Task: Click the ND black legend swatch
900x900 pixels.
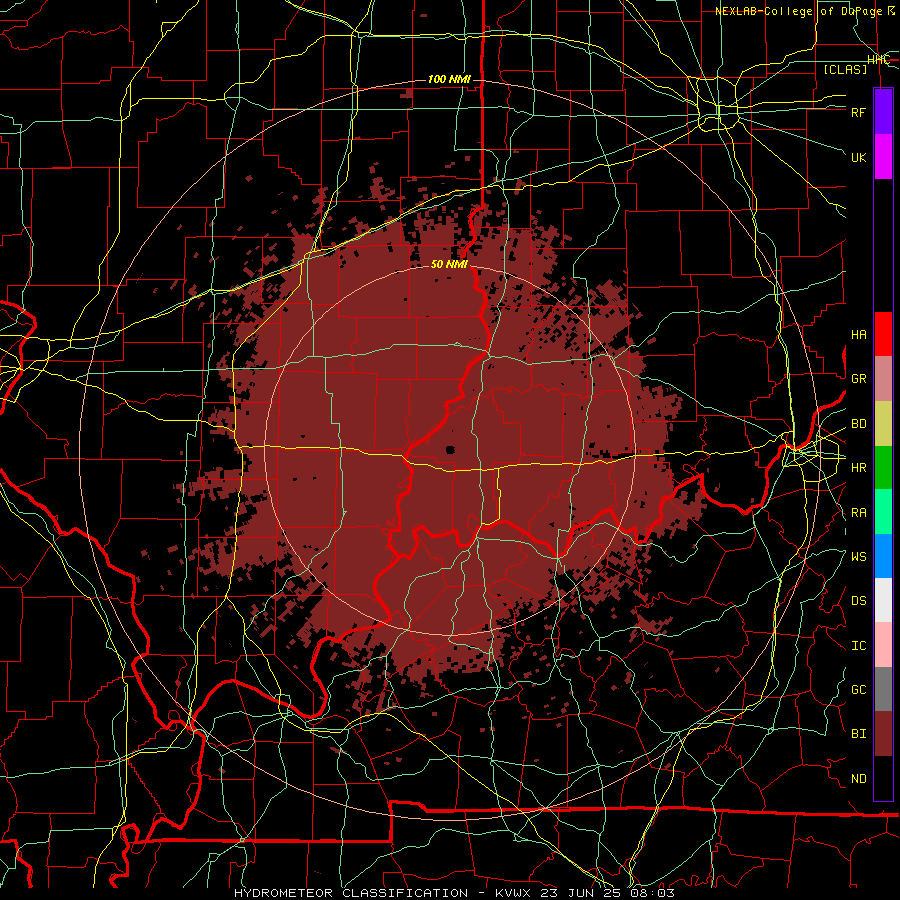Action: pyautogui.click(x=883, y=778)
